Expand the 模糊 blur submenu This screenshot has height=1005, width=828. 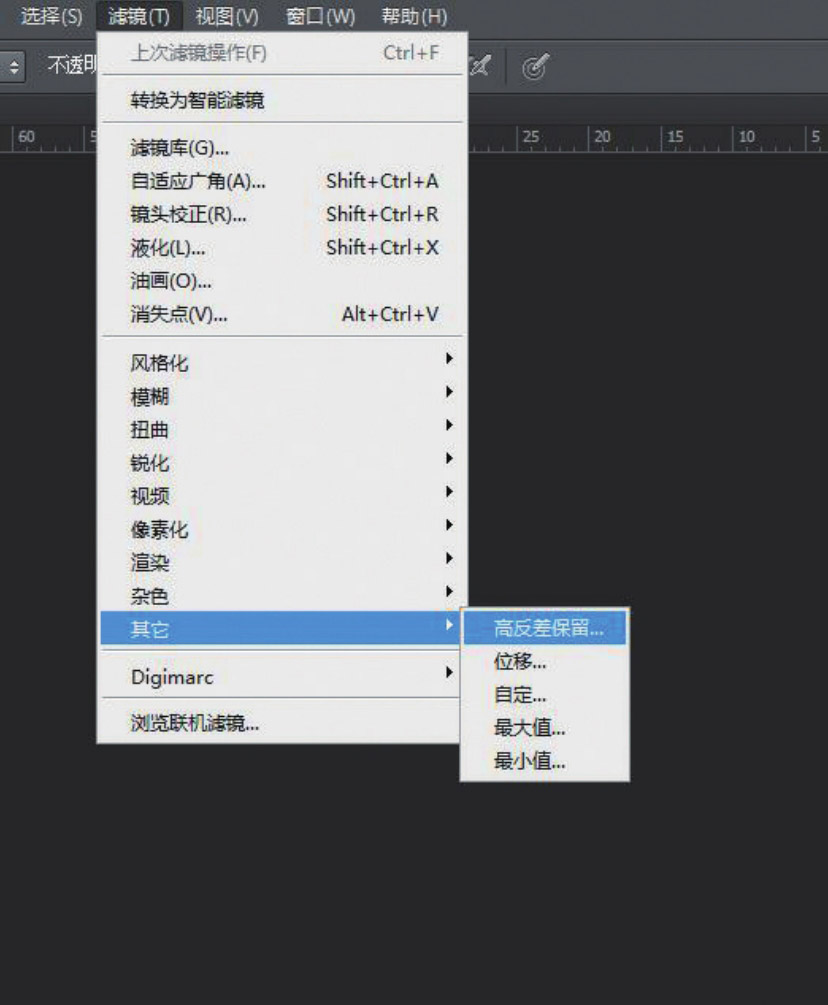pyautogui.click(x=282, y=396)
